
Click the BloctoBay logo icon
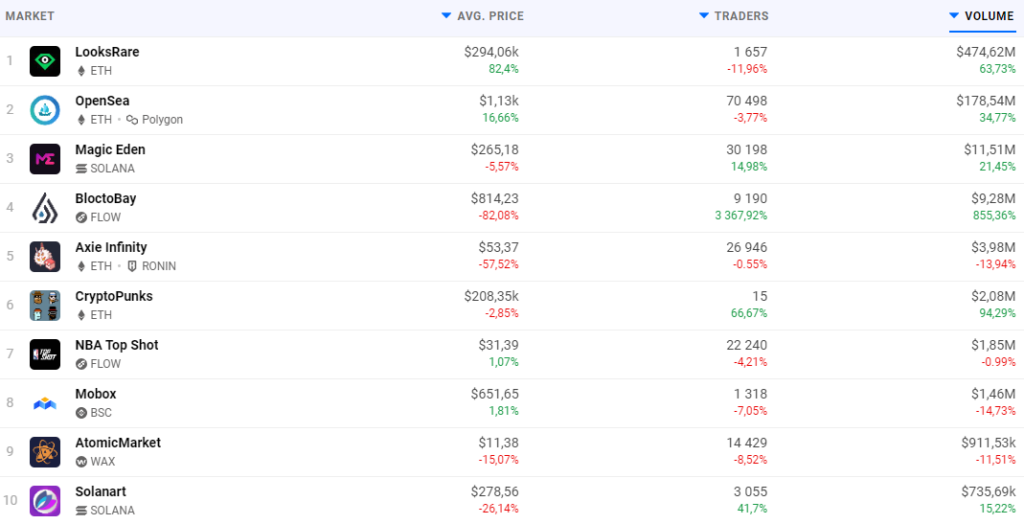[x=45, y=208]
